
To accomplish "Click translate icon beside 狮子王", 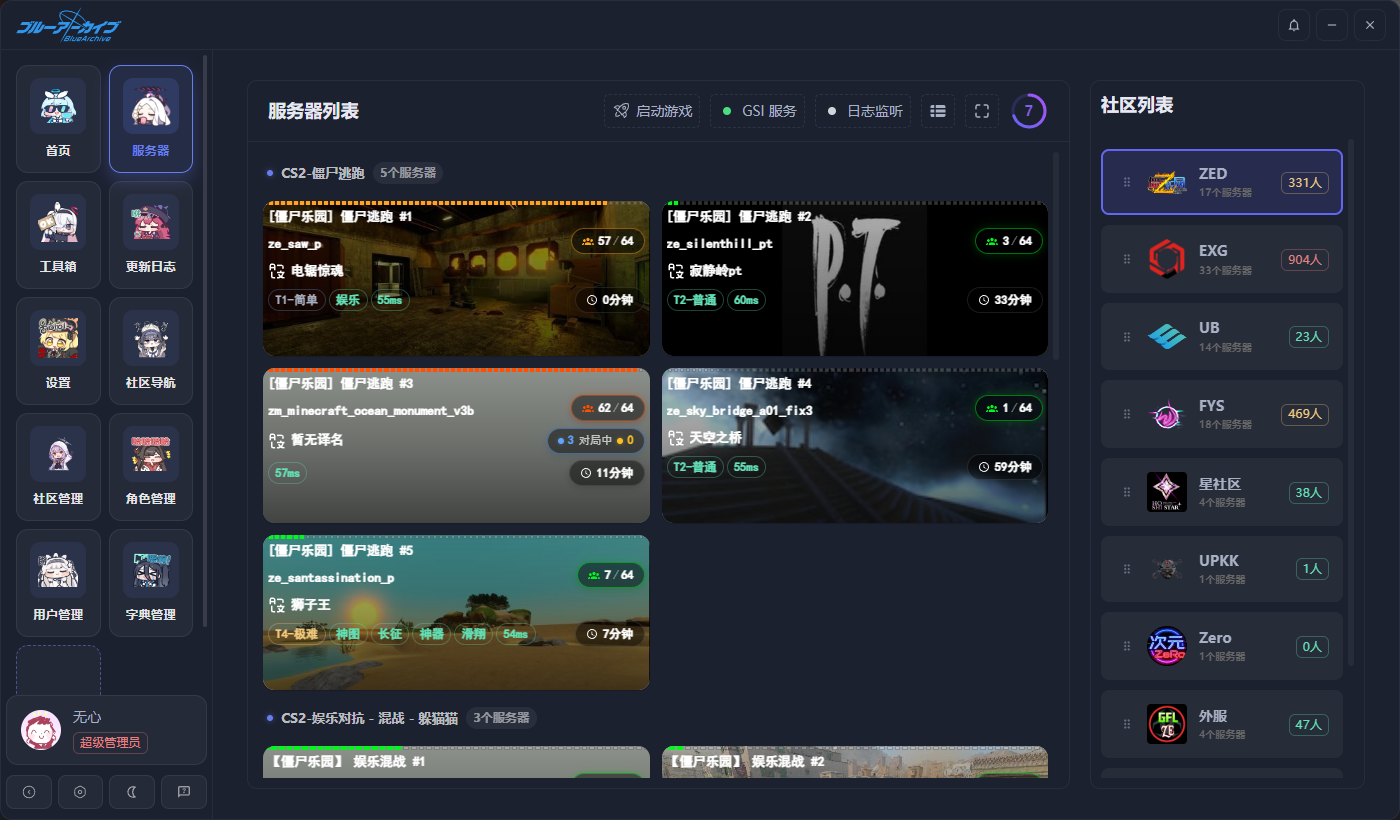I will [x=278, y=605].
